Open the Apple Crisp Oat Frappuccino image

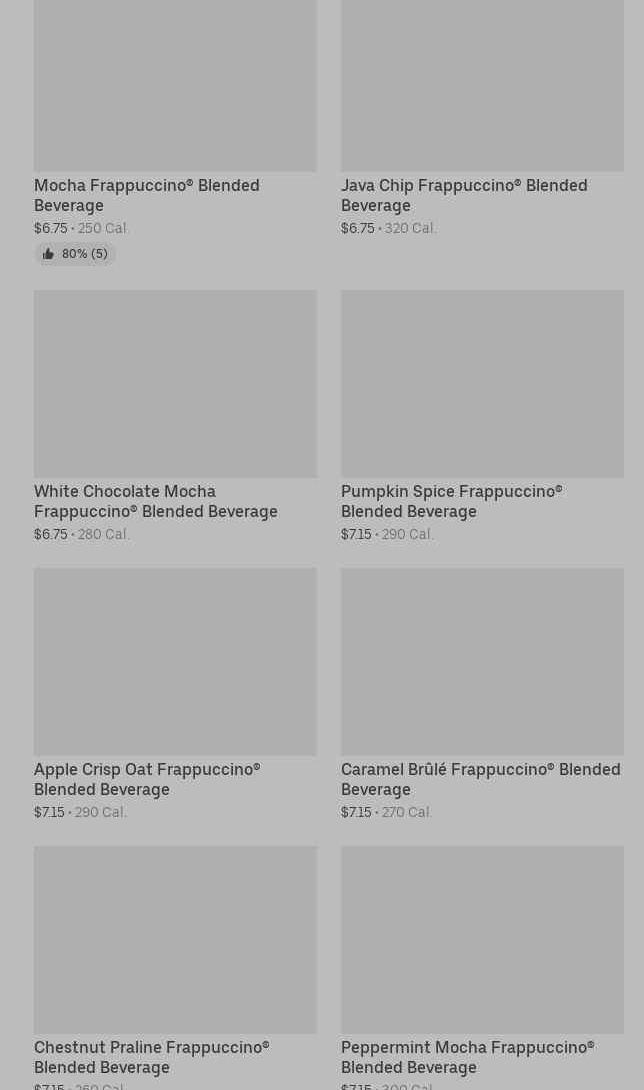(175, 661)
